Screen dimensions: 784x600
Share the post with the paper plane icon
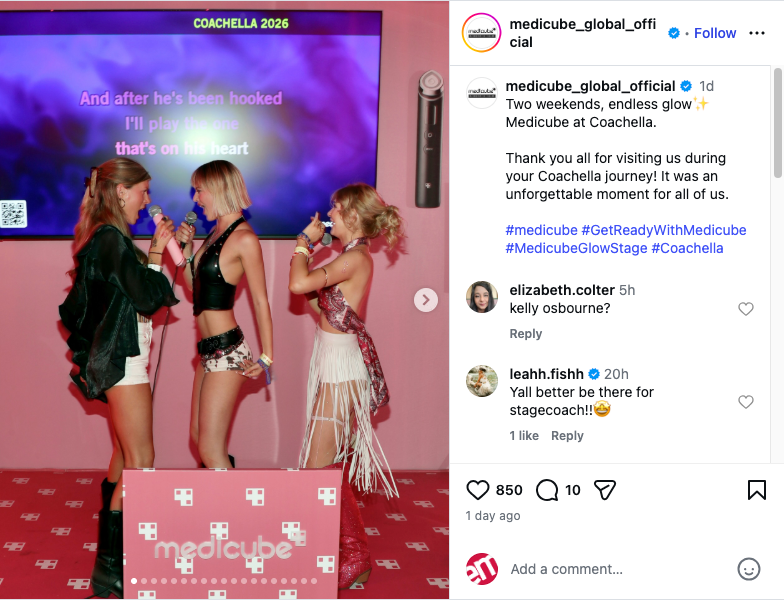[604, 490]
